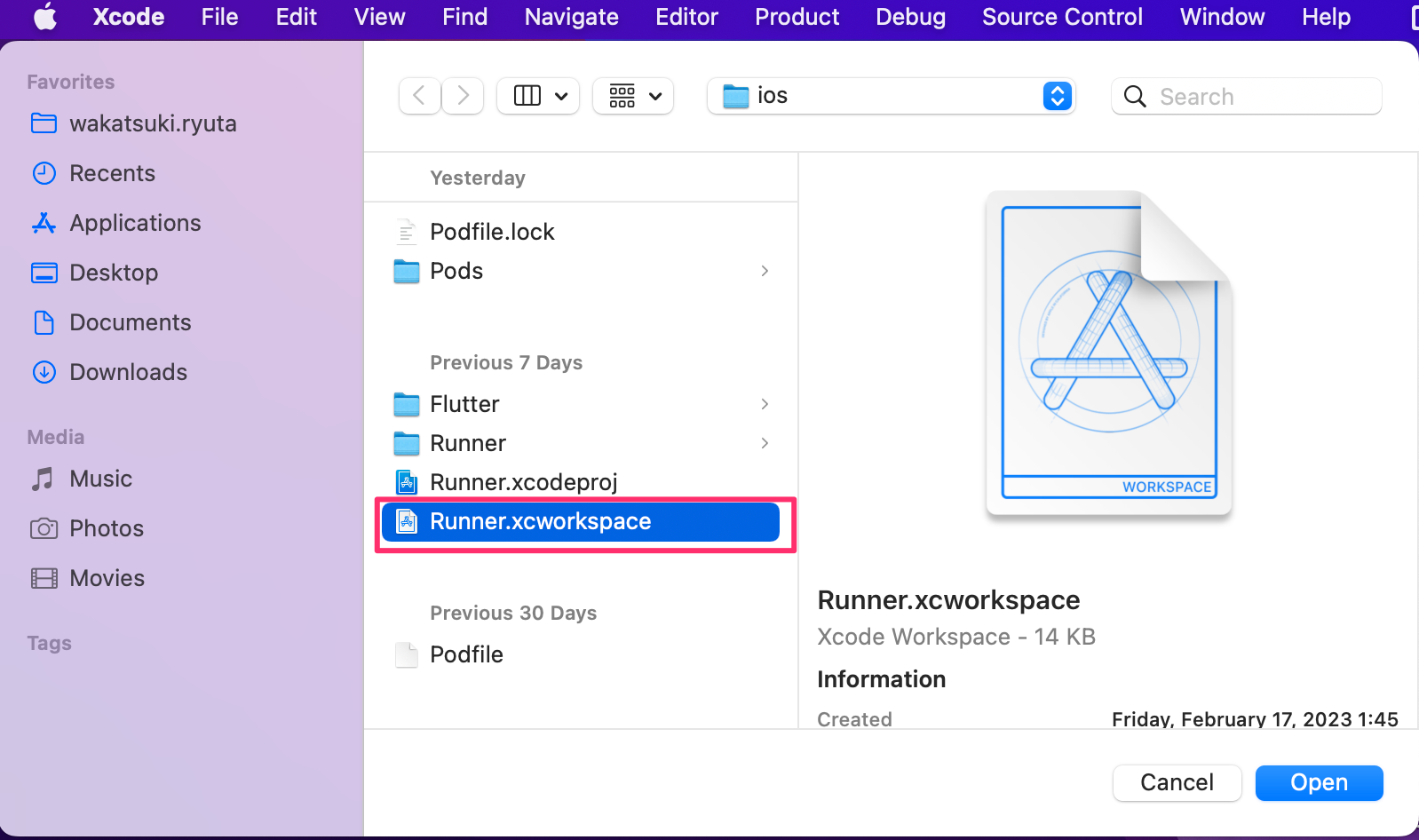The image size is (1419, 840).
Task: Click the Cancel button
Action: click(x=1177, y=782)
